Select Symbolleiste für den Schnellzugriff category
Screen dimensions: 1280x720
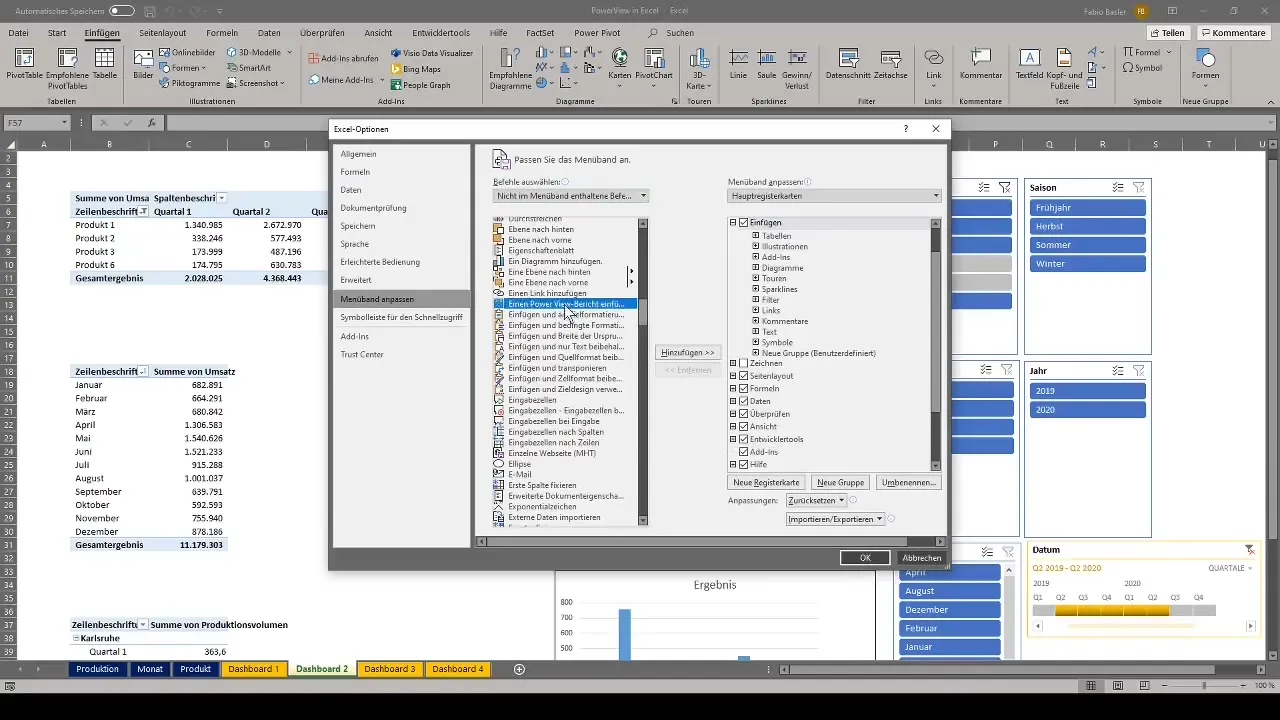point(401,317)
